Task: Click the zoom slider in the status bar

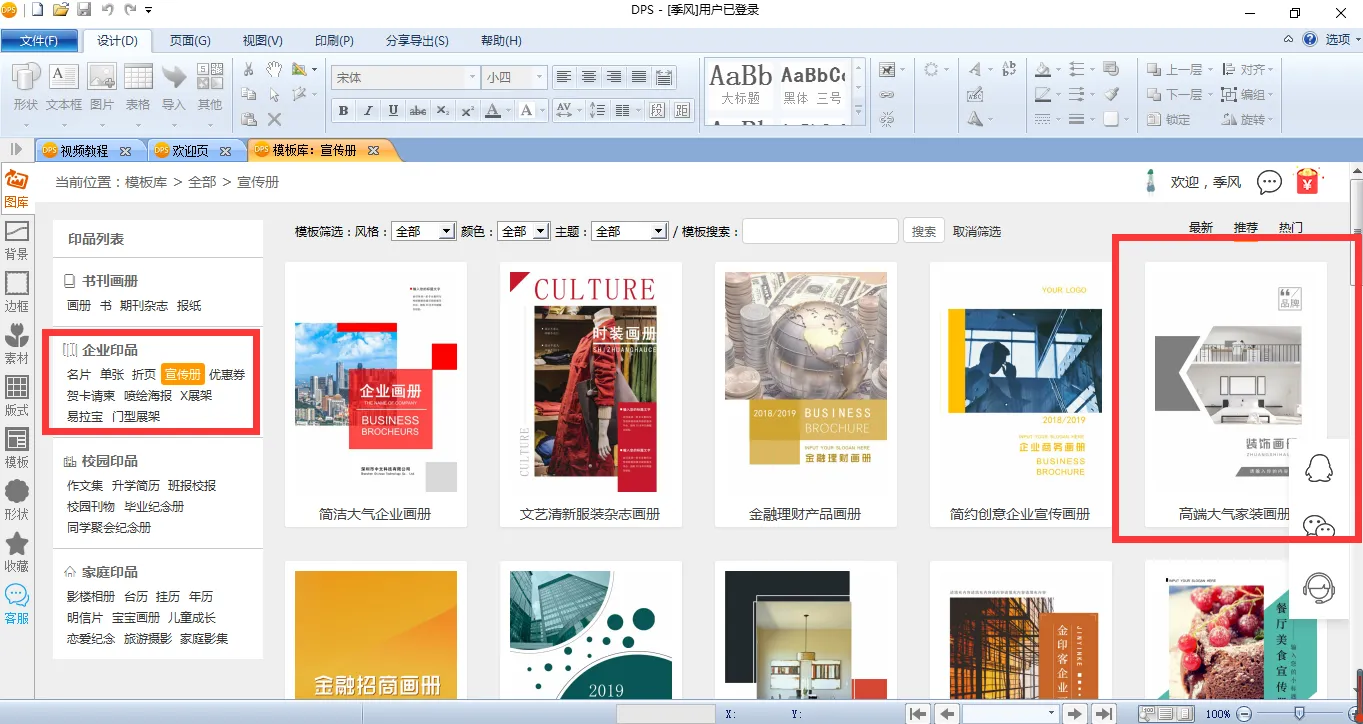Action: coord(1299,713)
